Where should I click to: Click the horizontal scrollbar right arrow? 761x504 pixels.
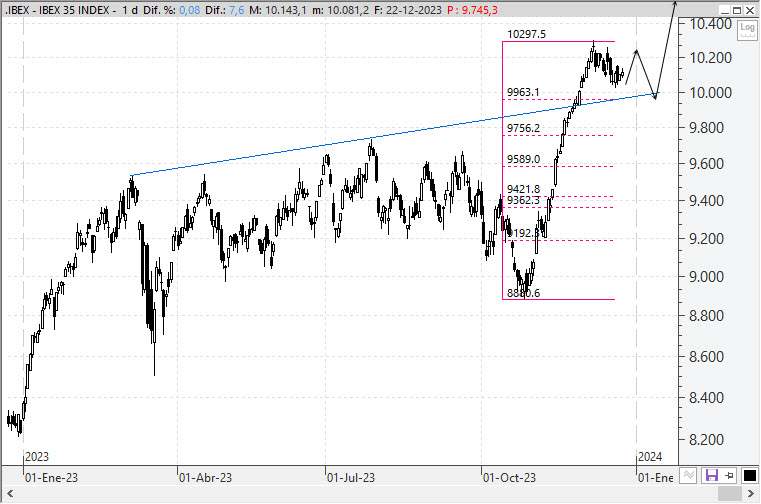(750, 494)
